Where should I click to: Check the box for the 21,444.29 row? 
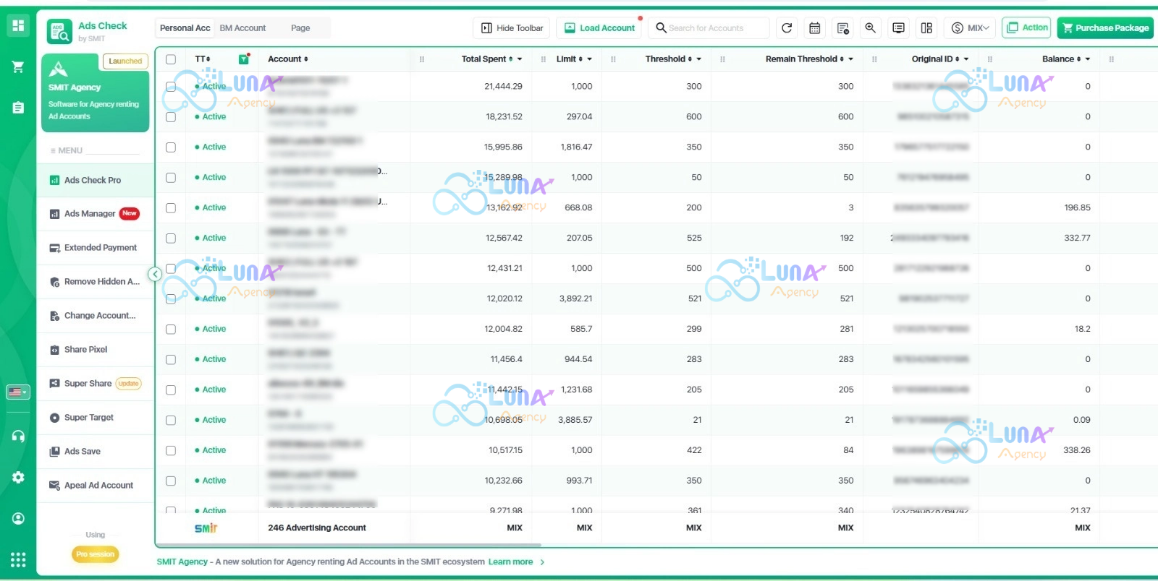pyautogui.click(x=171, y=86)
